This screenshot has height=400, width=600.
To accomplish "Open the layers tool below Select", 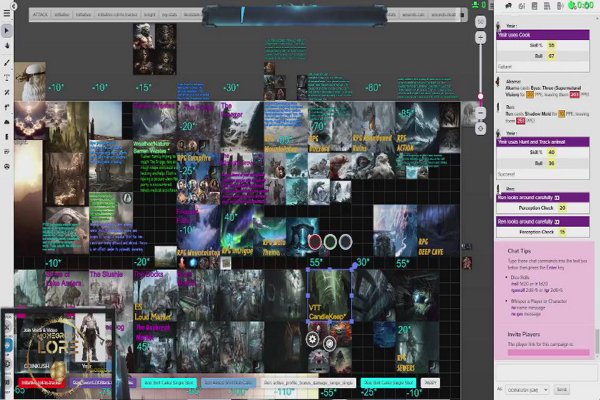I will click(x=7, y=46).
